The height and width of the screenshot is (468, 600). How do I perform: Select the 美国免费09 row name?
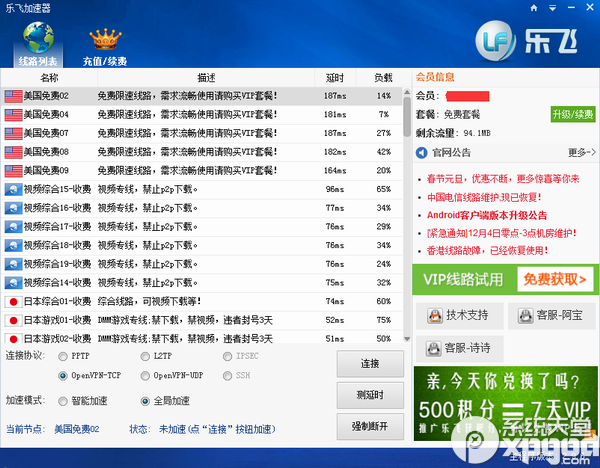46,171
